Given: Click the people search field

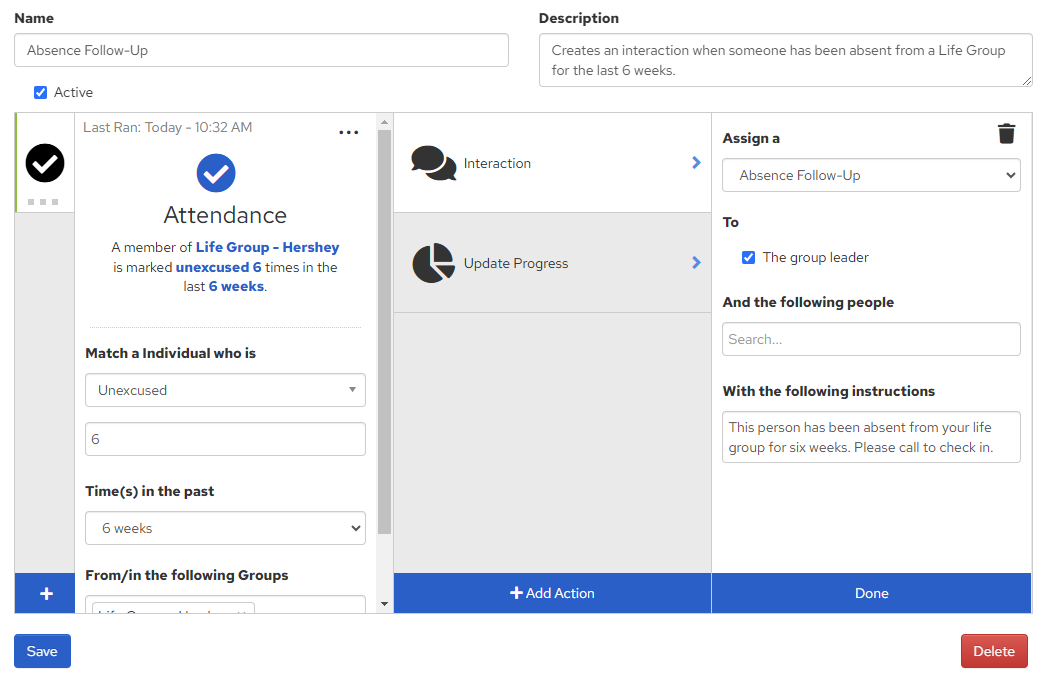Looking at the screenshot, I should pos(870,339).
